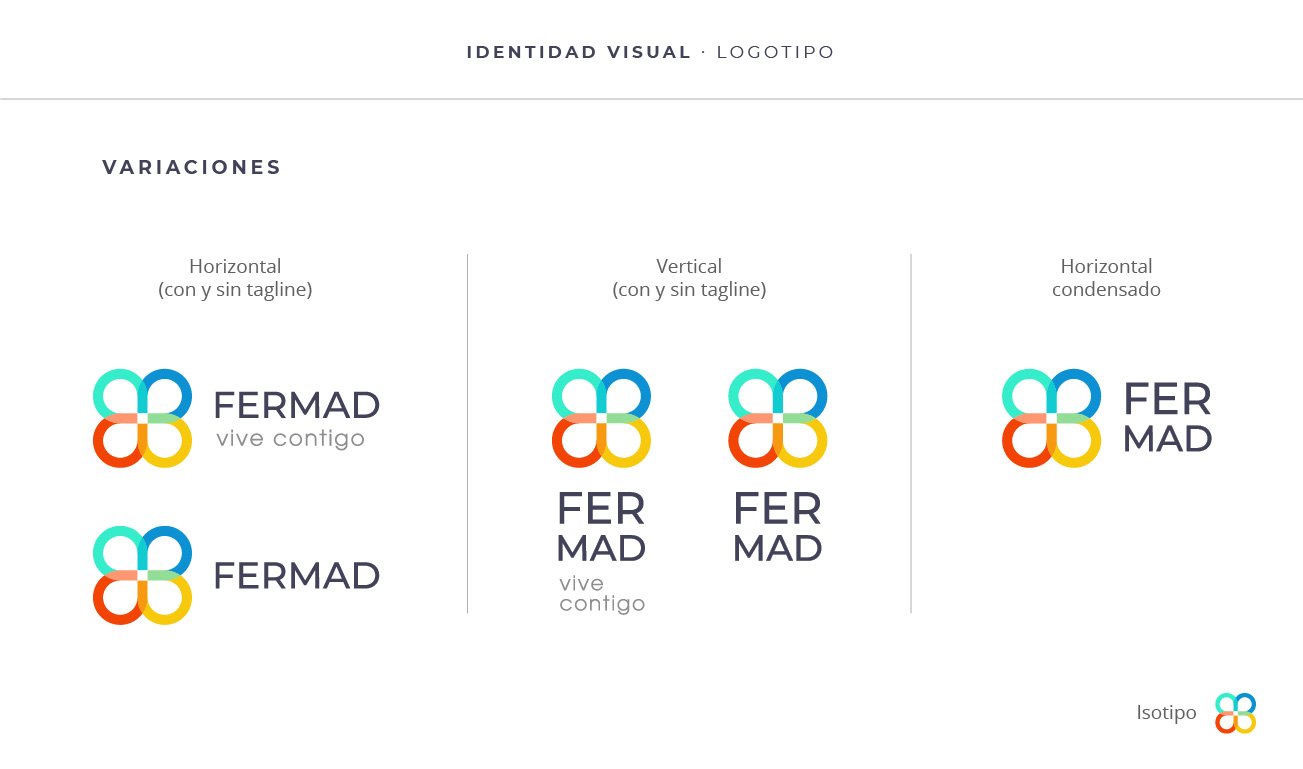This screenshot has width=1303, height=769.
Task: Click the IDENTIDAD VISUAL header text
Action: [579, 52]
